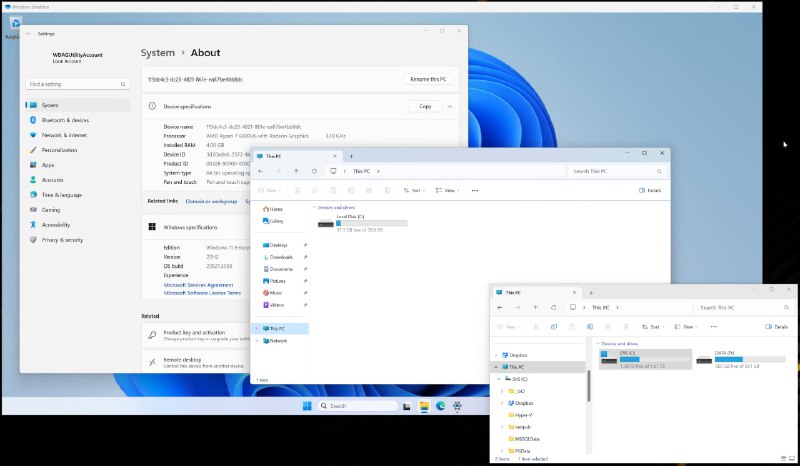Select the Local Disk (C:) drive
The image size is (800, 466).
[362, 223]
